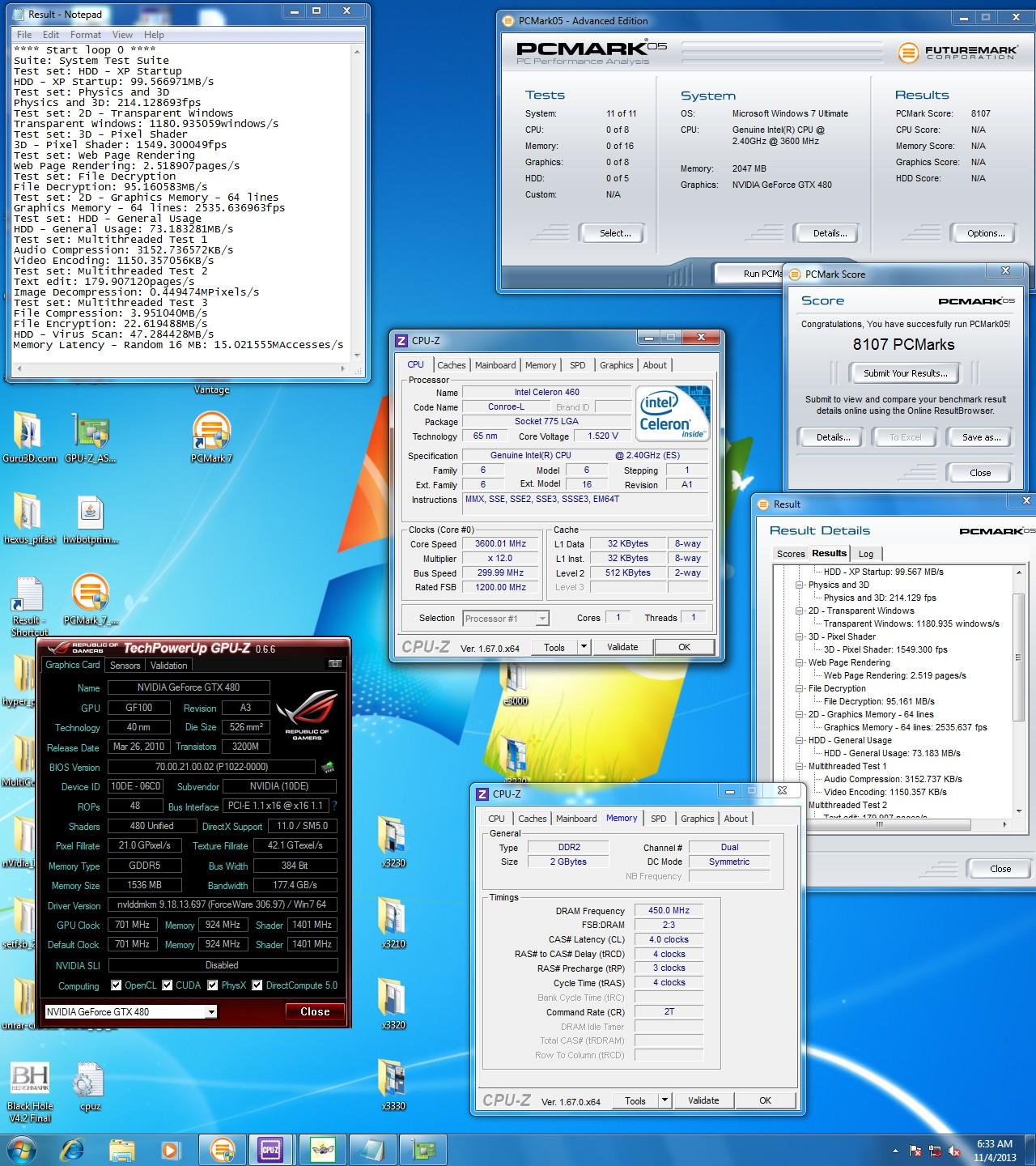Open Notepad Format menu

pyautogui.click(x=85, y=35)
